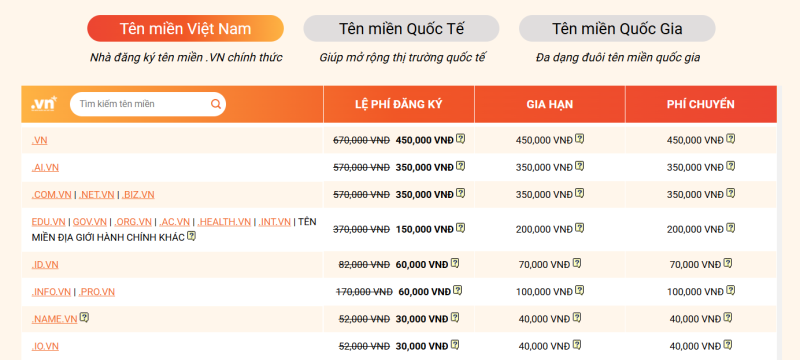800x360 pixels.
Task: Open info icon beside .IO.VN transfer fee
Action: 728,345
